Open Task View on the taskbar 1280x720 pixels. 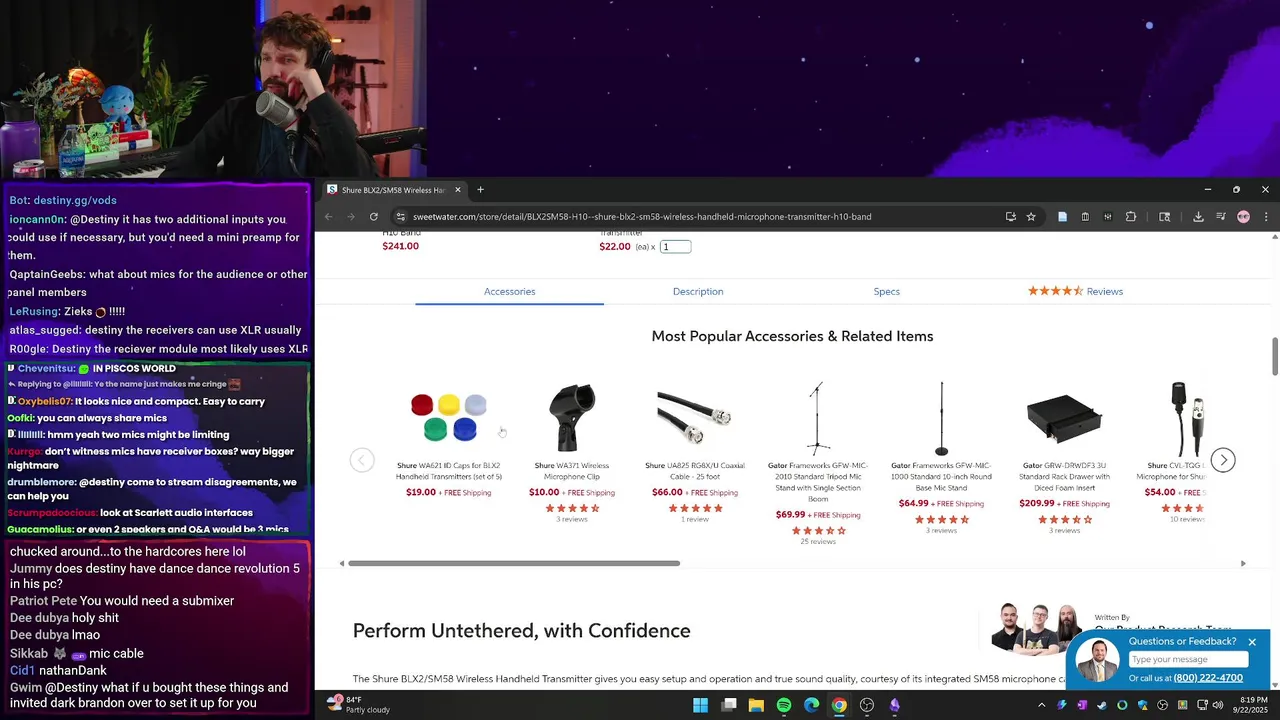[x=729, y=705]
